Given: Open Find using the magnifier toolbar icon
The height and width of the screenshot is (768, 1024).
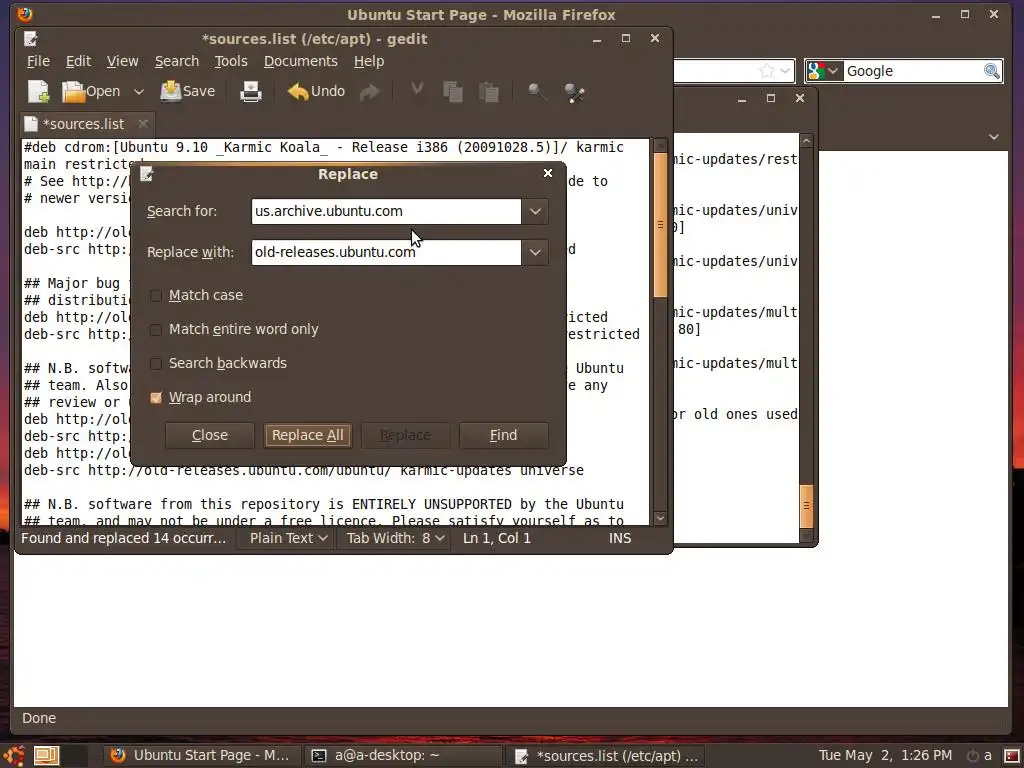Looking at the screenshot, I should click(x=537, y=92).
